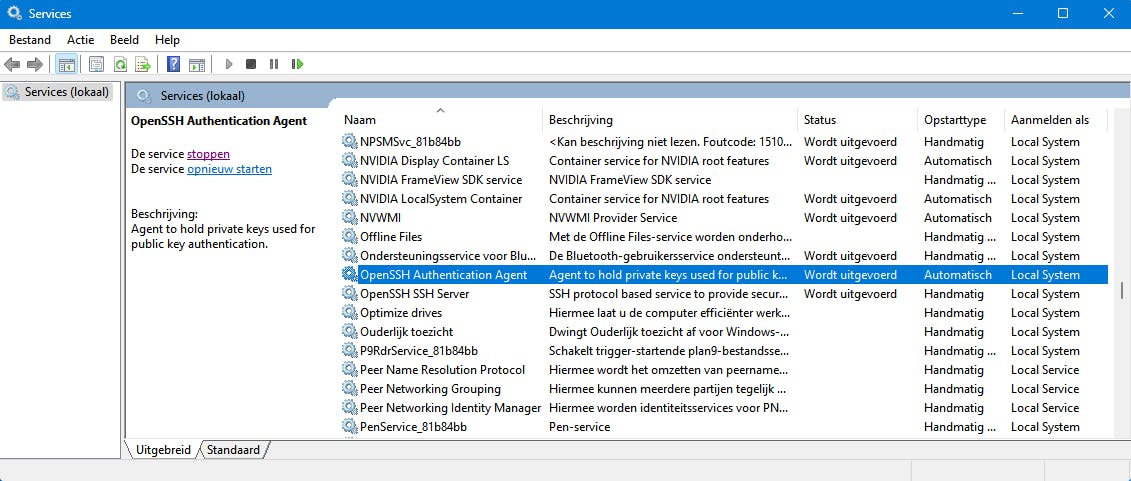Sort by the Beschrijving column header
This screenshot has height=481, width=1131.
point(670,120)
